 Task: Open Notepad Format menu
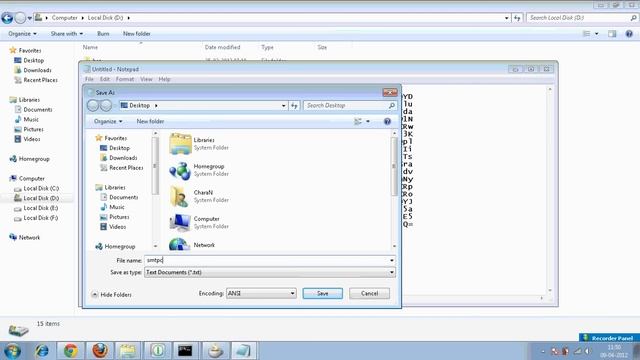tap(125, 79)
